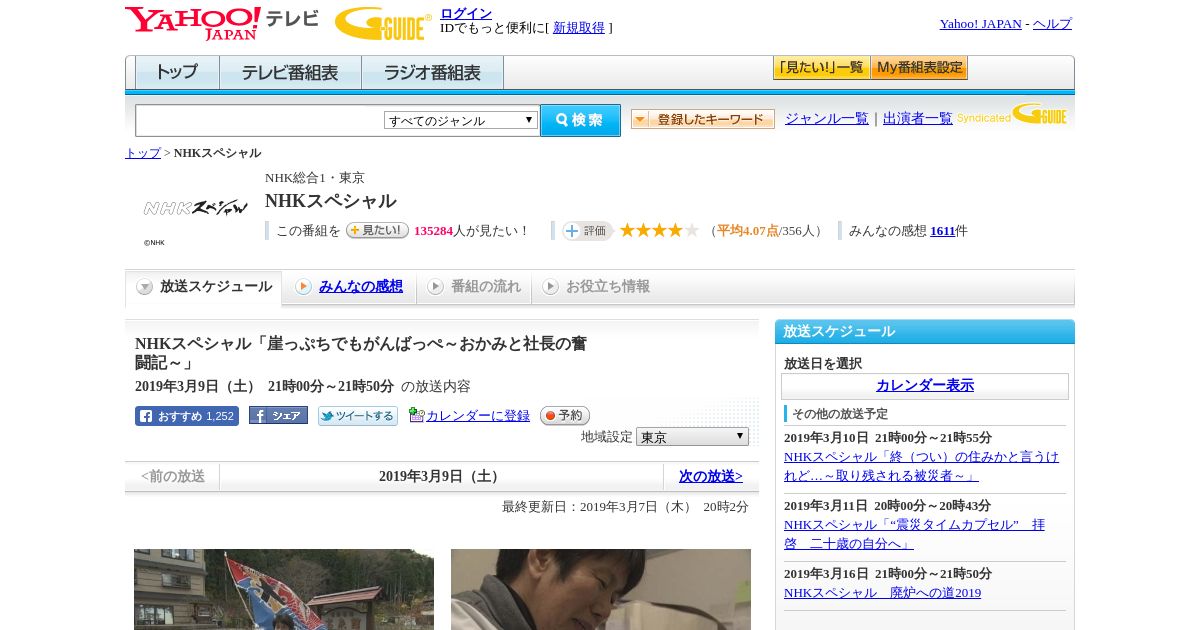Screen dimensions: 1200x630
Task: Open the 廃炉への道2019 episode link
Action: (x=882, y=593)
